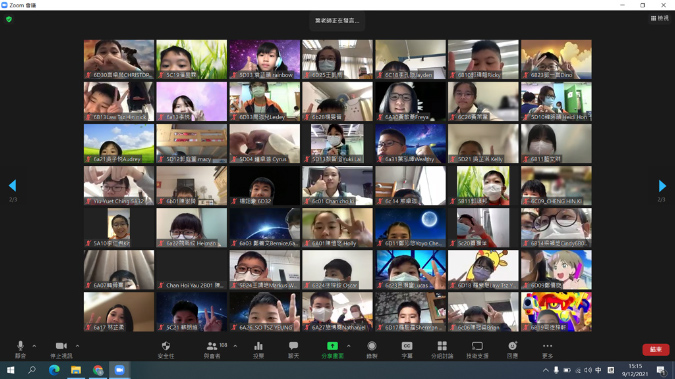Stop video using the camera icon
The width and height of the screenshot is (675, 379).
[61, 349]
